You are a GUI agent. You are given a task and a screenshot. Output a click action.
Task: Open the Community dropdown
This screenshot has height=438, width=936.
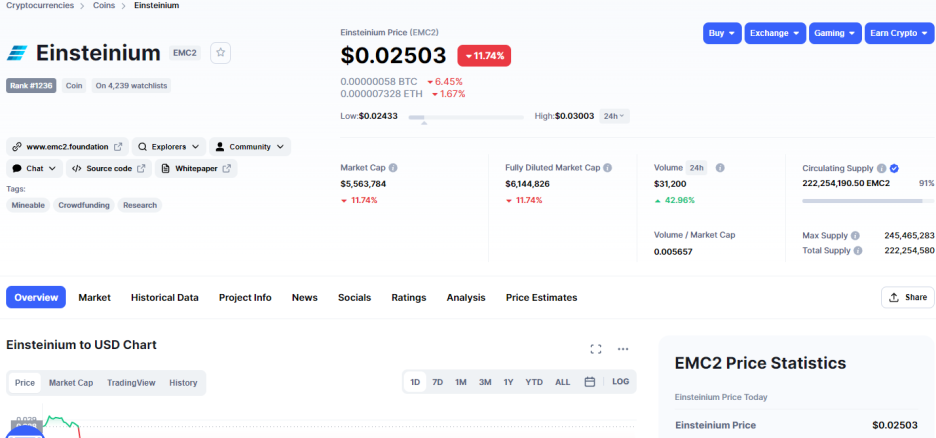(x=250, y=147)
